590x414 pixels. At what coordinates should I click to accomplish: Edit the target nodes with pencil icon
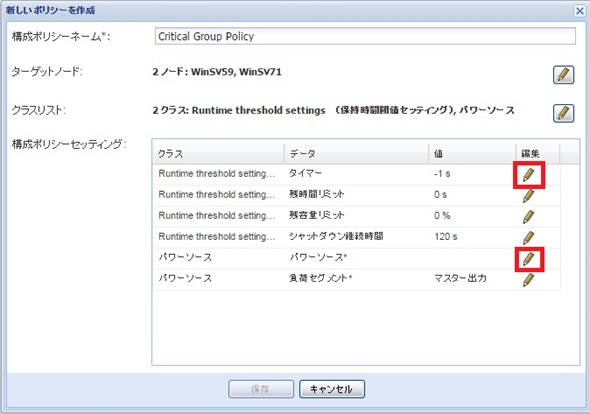click(563, 75)
